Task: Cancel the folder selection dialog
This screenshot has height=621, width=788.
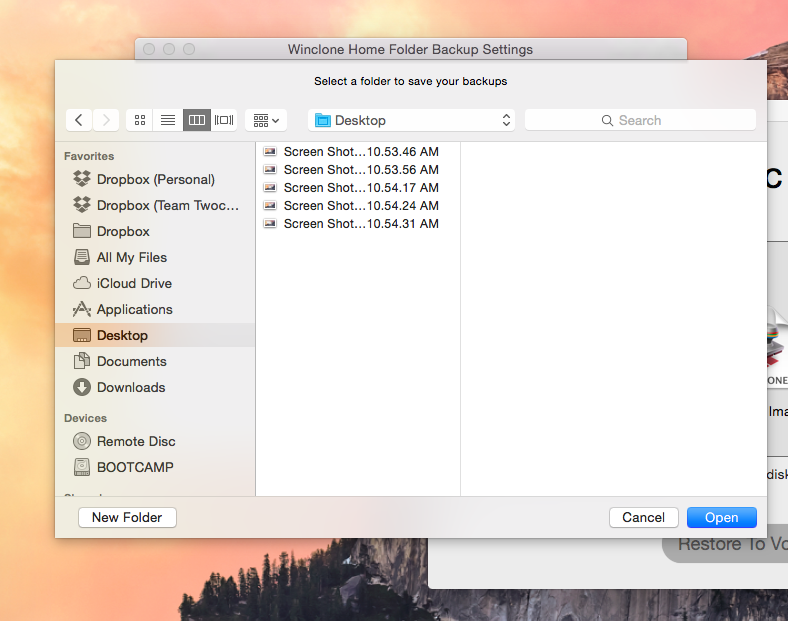Action: (644, 518)
